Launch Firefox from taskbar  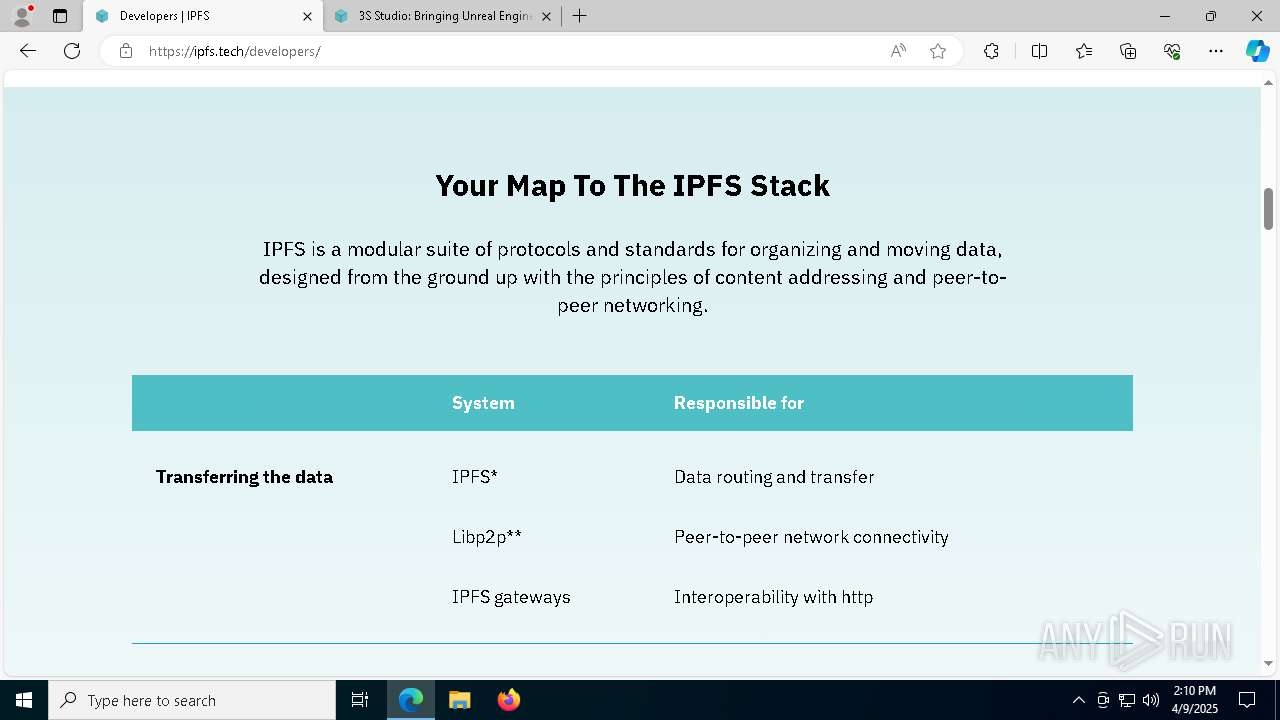click(508, 700)
